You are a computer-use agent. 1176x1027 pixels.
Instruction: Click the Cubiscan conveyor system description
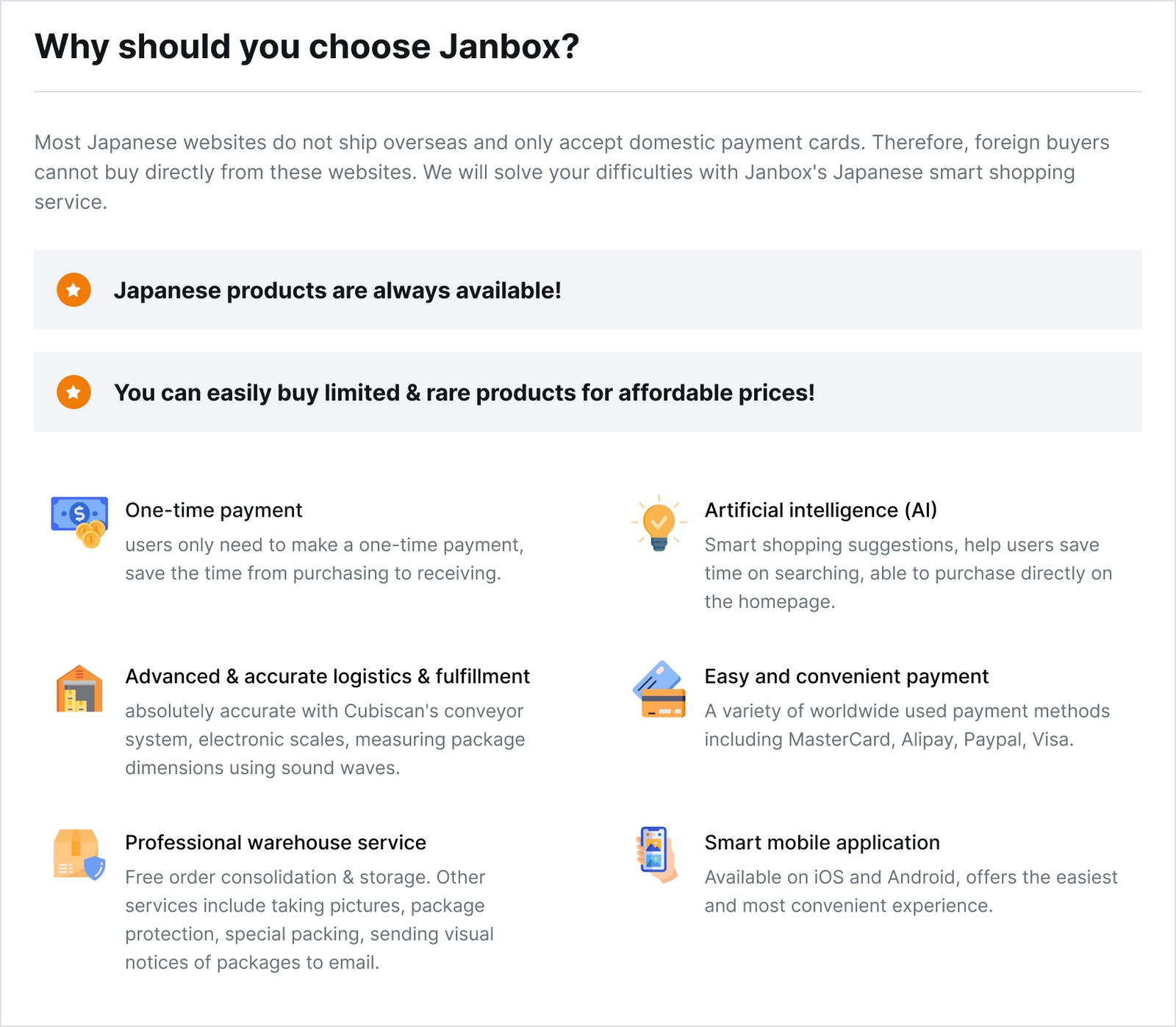(325, 740)
